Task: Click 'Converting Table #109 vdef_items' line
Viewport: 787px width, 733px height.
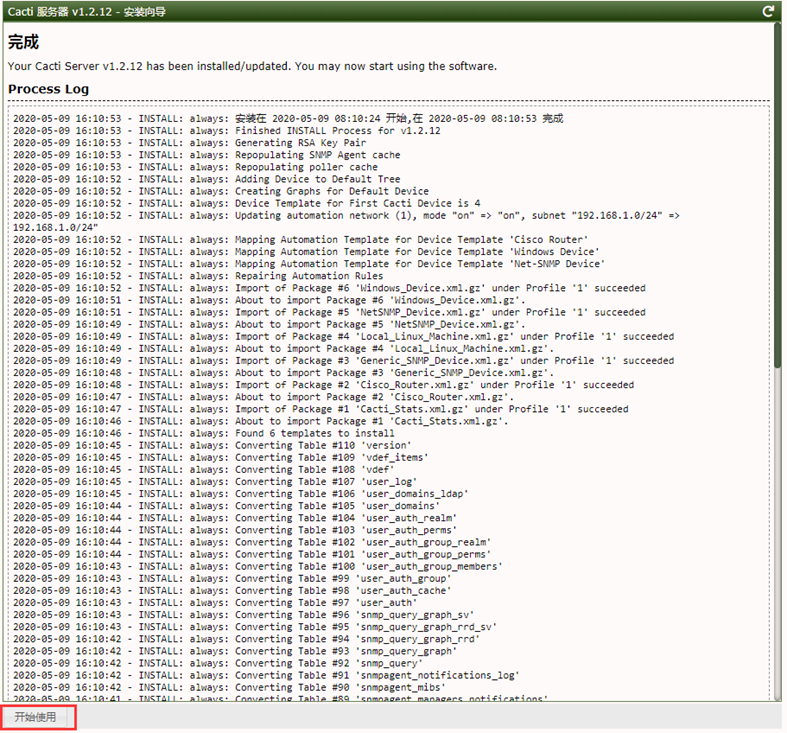Action: point(221,457)
